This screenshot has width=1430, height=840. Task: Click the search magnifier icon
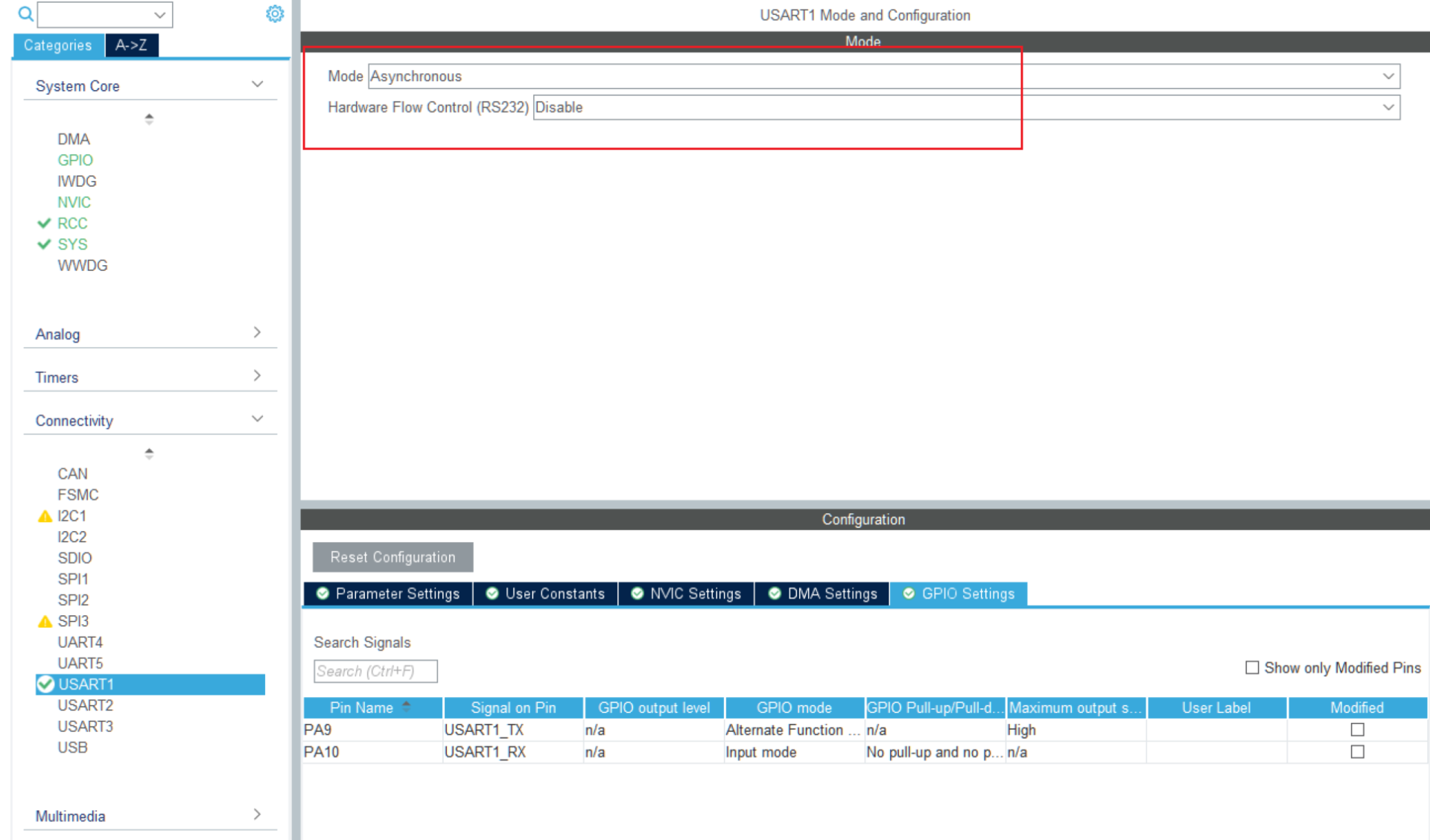click(25, 14)
